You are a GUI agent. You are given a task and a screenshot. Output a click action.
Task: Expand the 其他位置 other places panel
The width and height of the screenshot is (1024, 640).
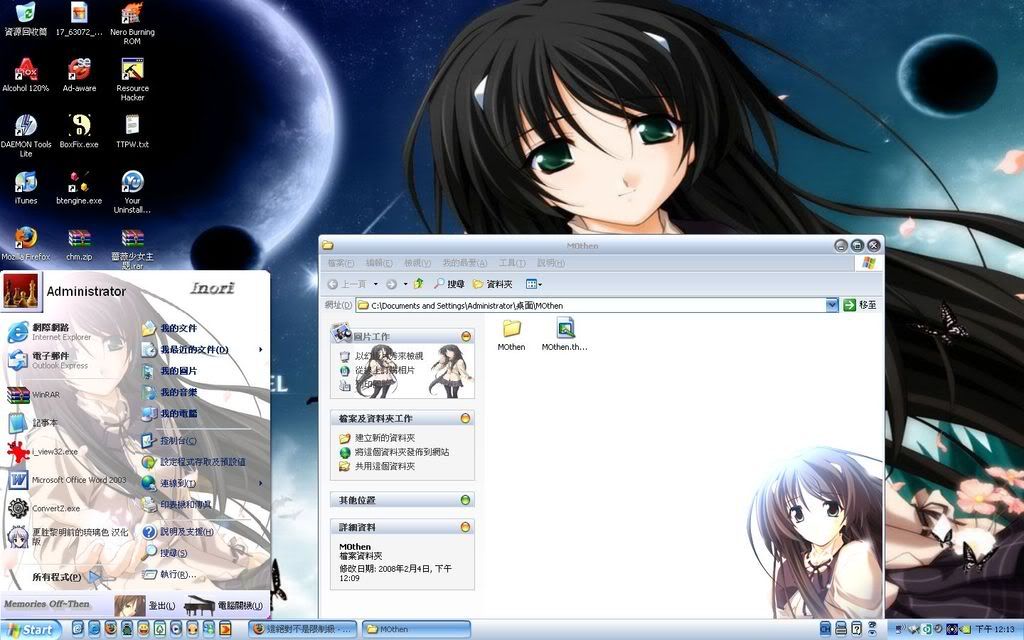tap(466, 500)
